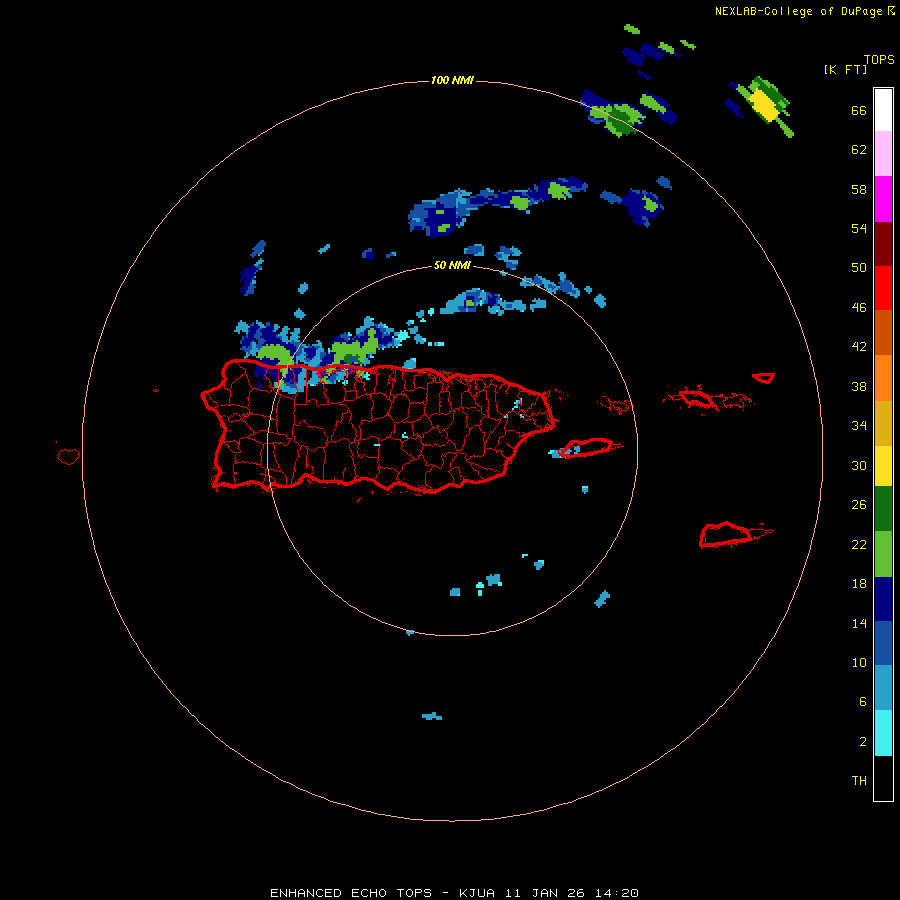Select the bright red legend swatch
The width and height of the screenshot is (900, 900).
tap(883, 288)
